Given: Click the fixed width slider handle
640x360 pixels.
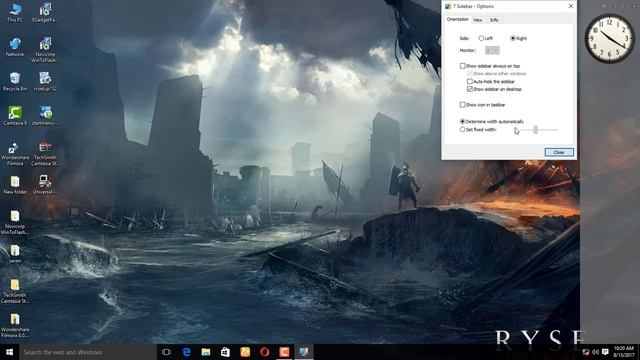Looking at the screenshot, I should pos(536,129).
